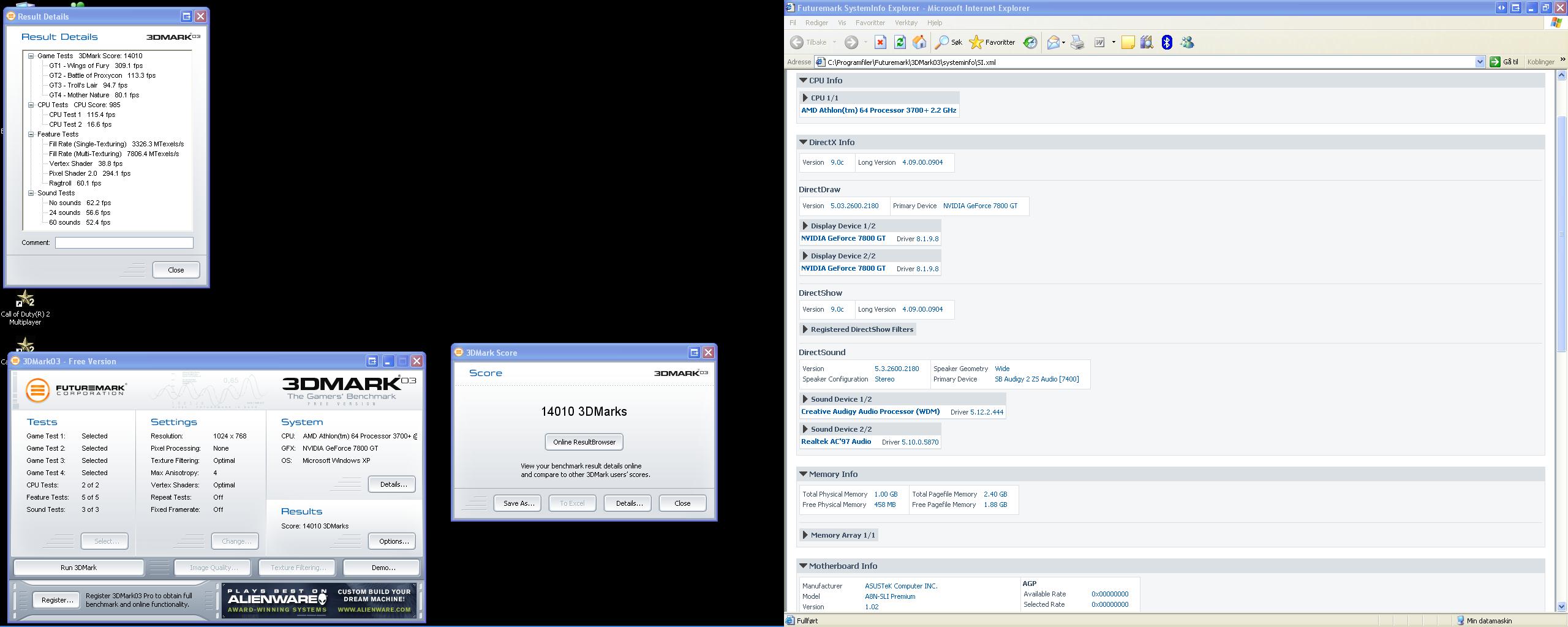Viewport: 1568px width, 627px height.
Task: Click Futuremark orange logo in 3DMark03 window
Action: (x=37, y=390)
